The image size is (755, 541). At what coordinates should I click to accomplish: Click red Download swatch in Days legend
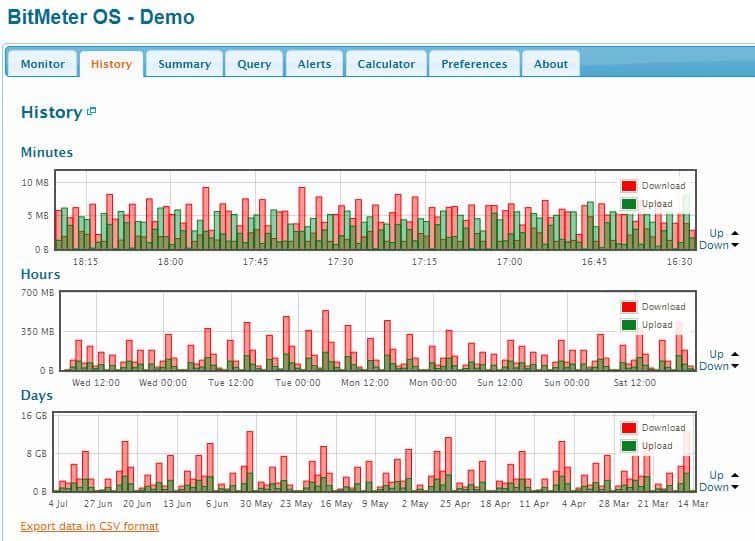point(629,428)
